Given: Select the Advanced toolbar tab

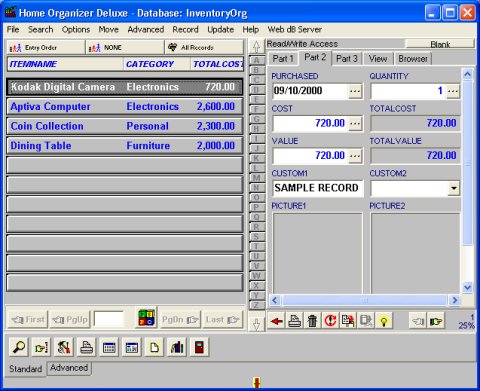Looking at the screenshot, I should click(69, 368).
